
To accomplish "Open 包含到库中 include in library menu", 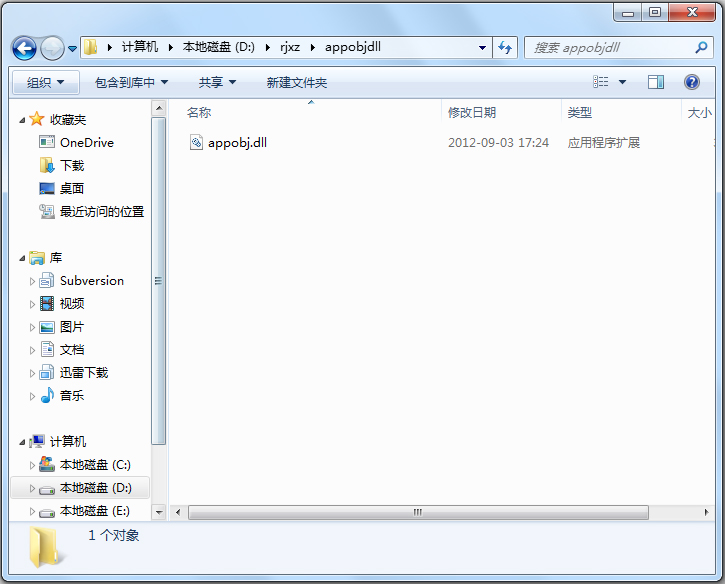I will coord(131,82).
